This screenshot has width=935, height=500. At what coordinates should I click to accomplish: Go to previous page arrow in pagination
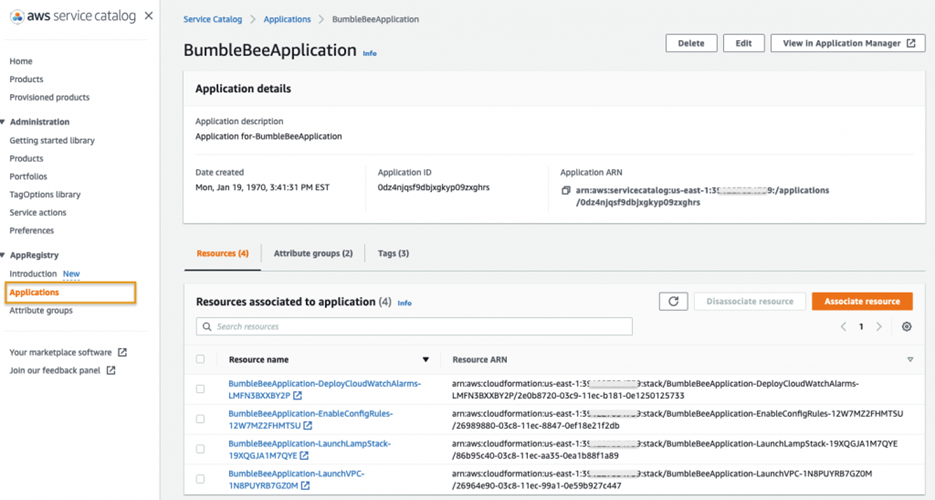tap(843, 327)
